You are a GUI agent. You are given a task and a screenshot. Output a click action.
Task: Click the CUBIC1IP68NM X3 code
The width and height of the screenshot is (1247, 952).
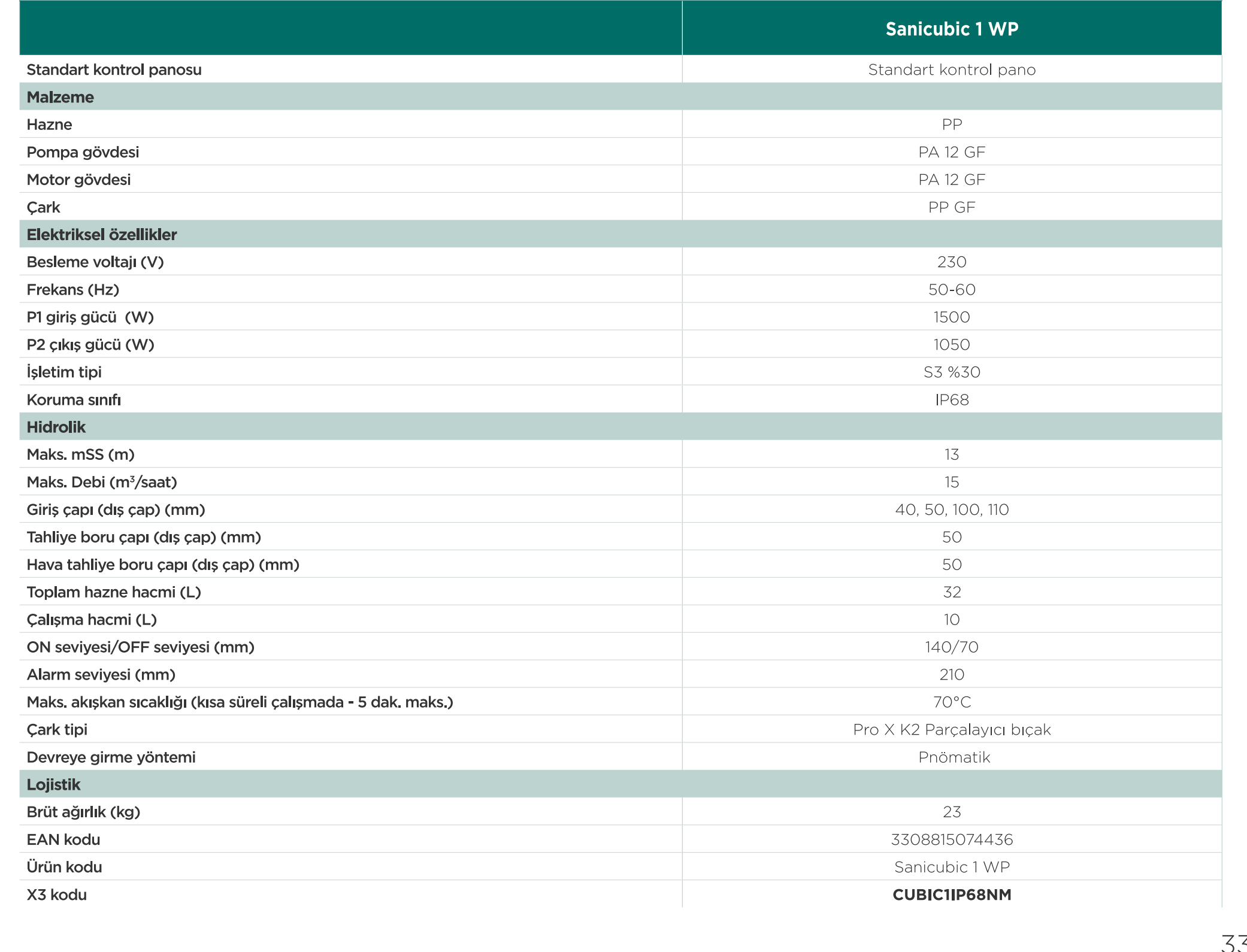(952, 895)
